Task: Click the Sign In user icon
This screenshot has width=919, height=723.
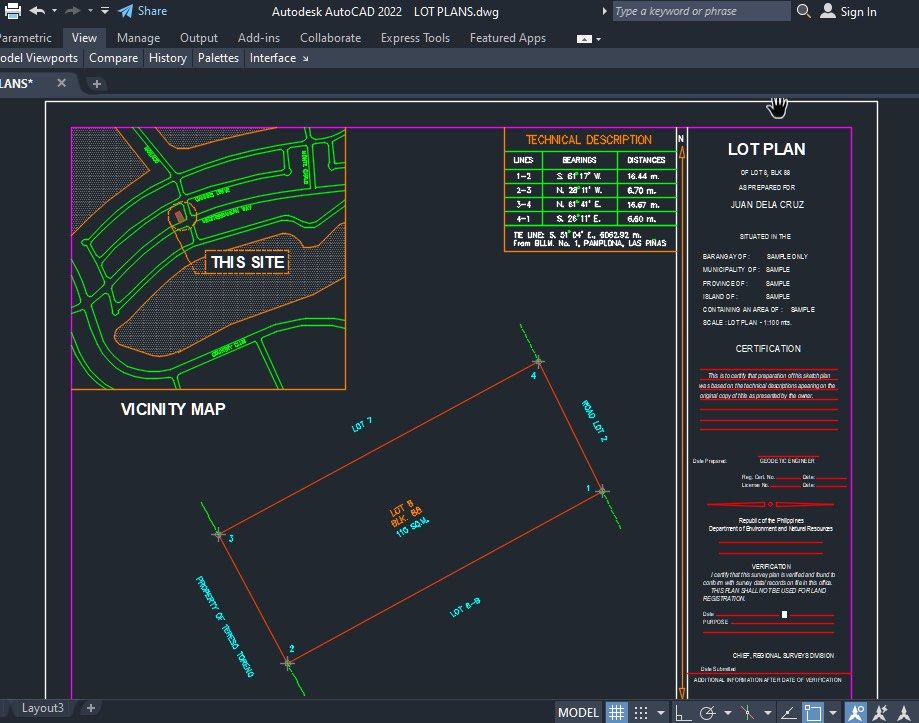Action: (828, 11)
